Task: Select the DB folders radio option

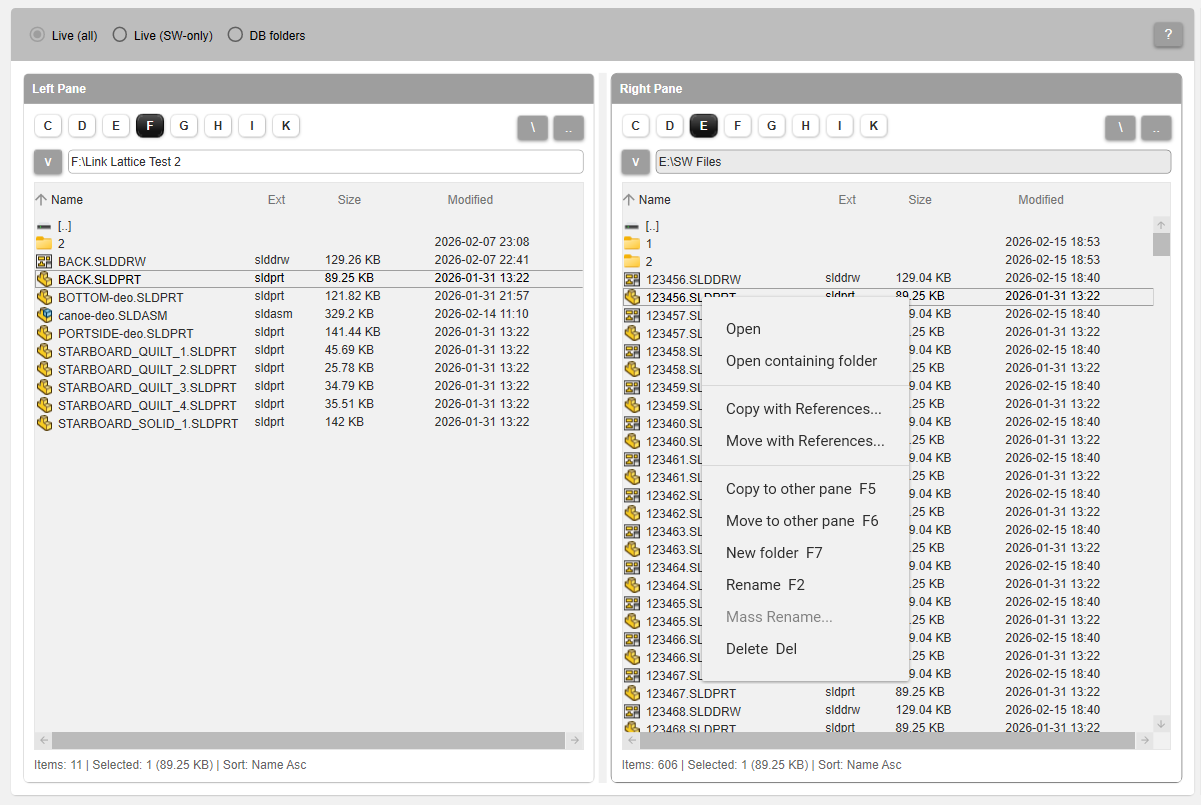Action: [235, 35]
